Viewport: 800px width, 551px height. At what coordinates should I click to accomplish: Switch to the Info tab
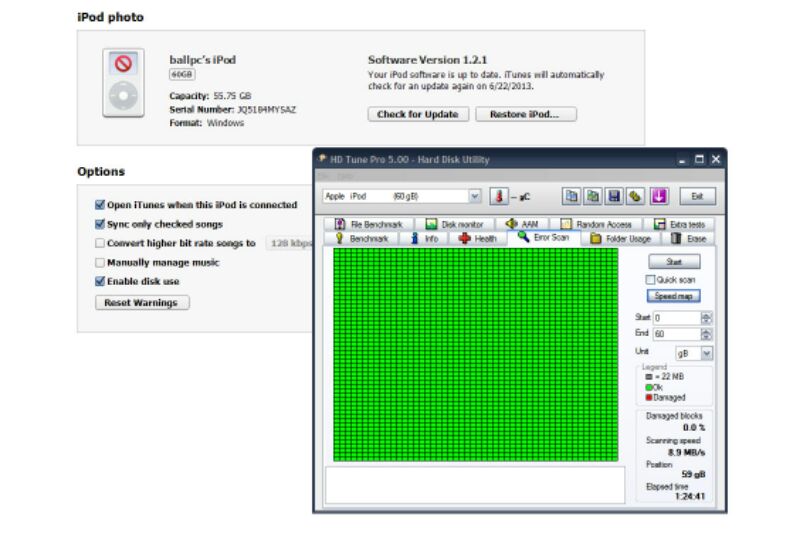pos(424,238)
